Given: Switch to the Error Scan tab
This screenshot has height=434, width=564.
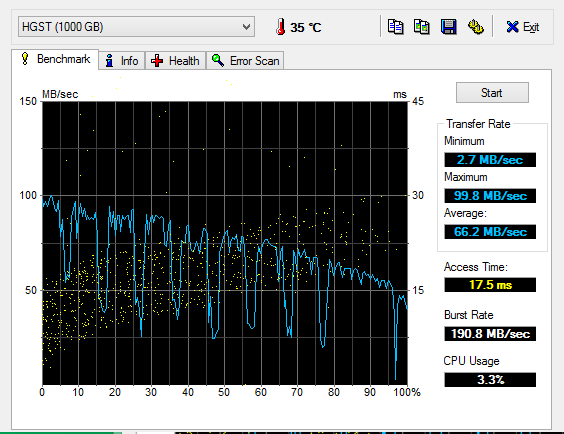Looking at the screenshot, I should tap(245, 60).
